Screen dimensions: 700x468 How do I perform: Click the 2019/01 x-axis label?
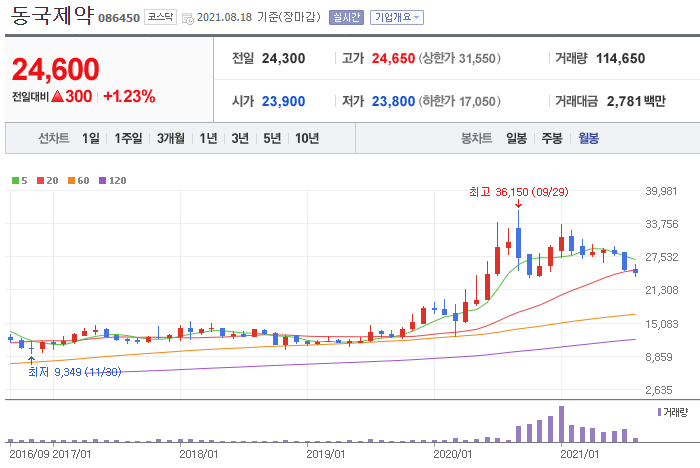click(x=326, y=454)
